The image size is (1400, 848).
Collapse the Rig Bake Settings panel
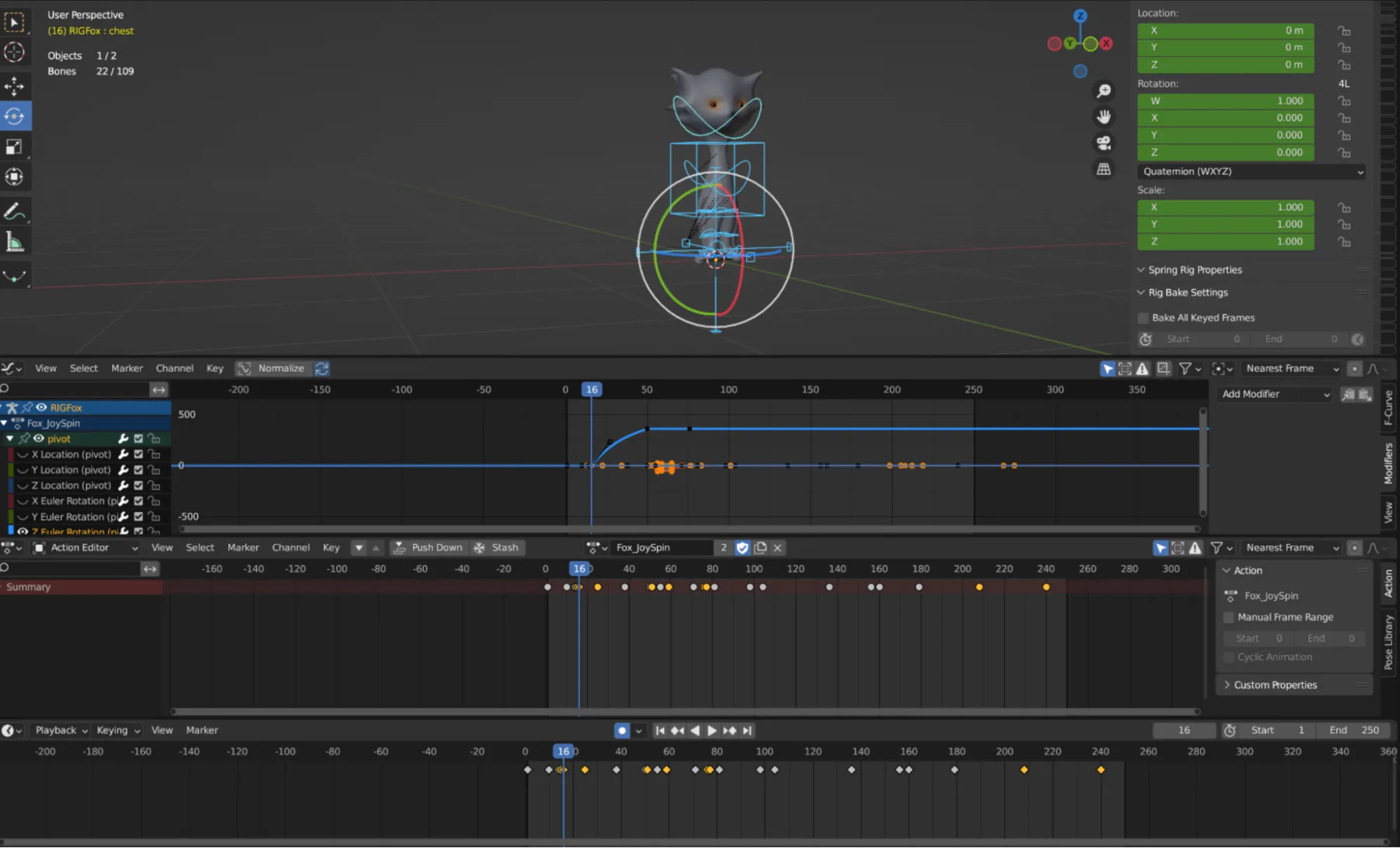tap(1188, 293)
